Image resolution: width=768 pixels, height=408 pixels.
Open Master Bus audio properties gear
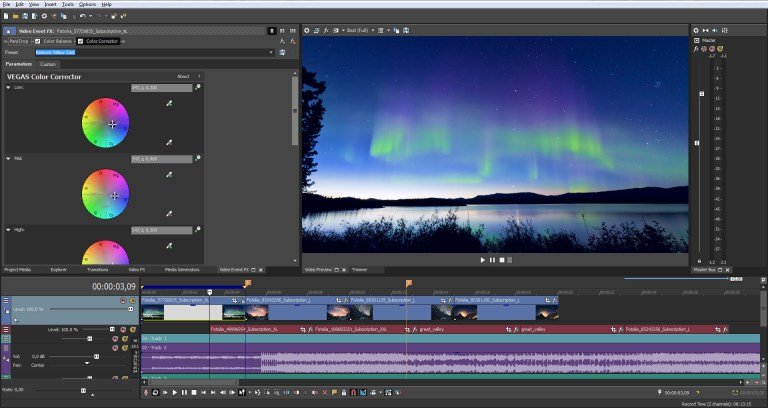696,30
